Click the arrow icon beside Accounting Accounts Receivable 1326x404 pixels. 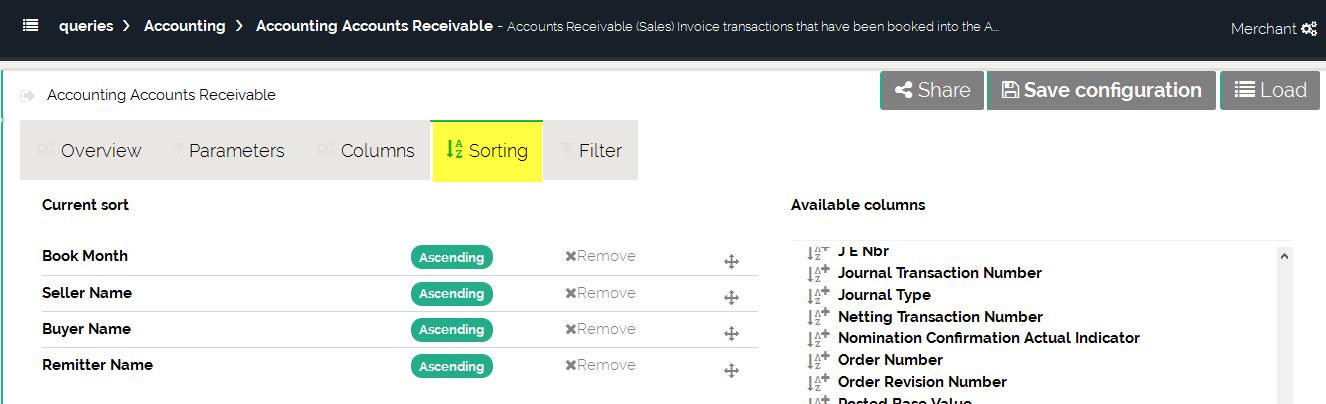coord(28,96)
